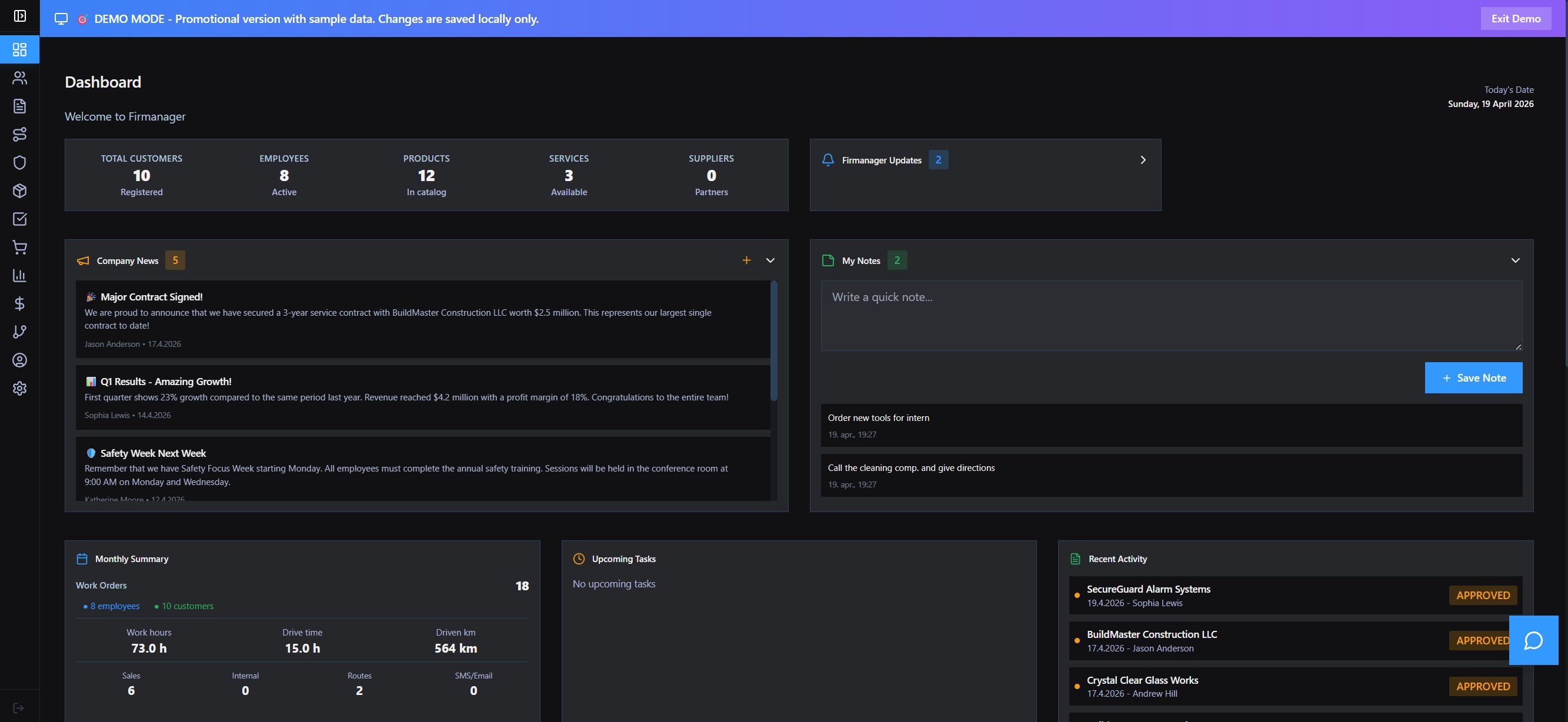Click the quick note text area
The image size is (1568, 722).
[1171, 316]
